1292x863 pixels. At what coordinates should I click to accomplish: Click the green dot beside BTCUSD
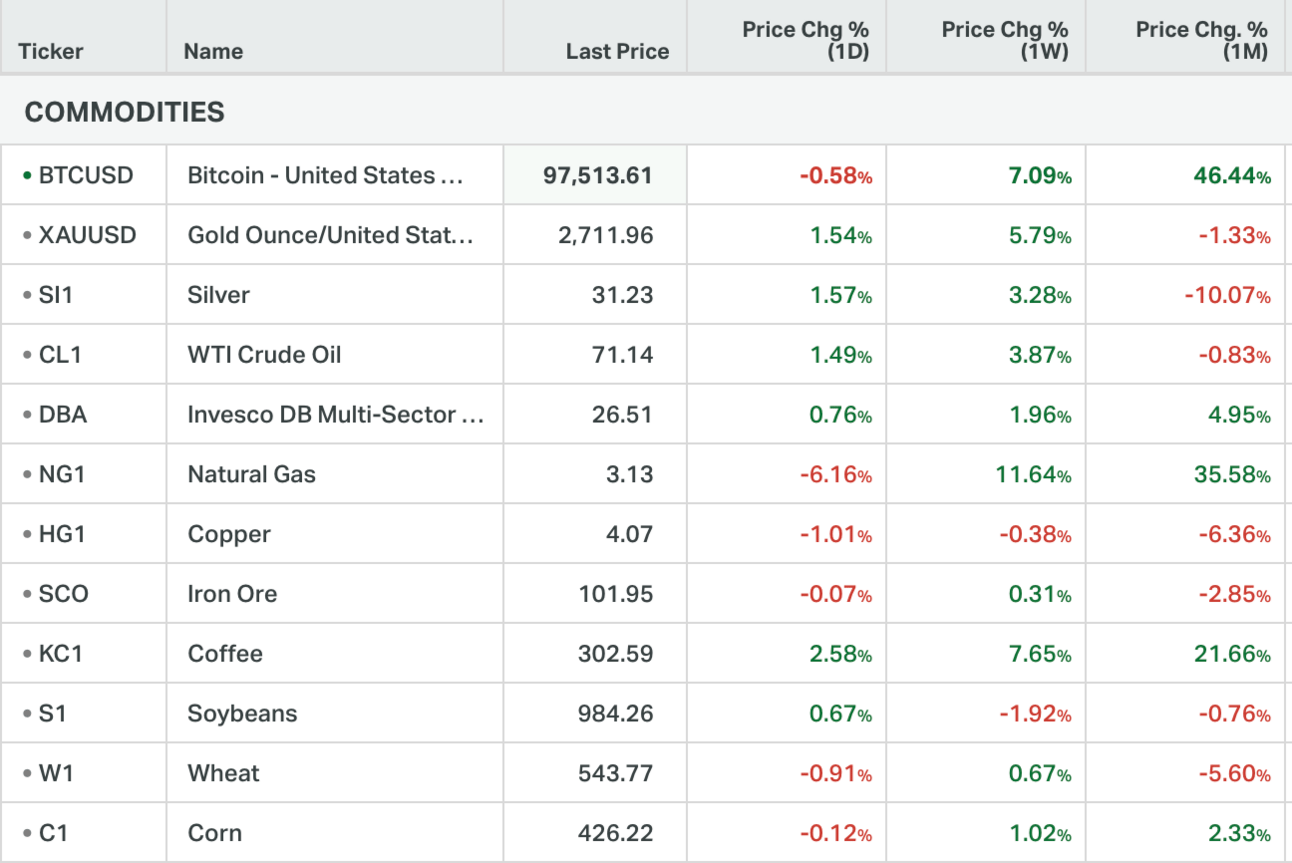(27, 176)
